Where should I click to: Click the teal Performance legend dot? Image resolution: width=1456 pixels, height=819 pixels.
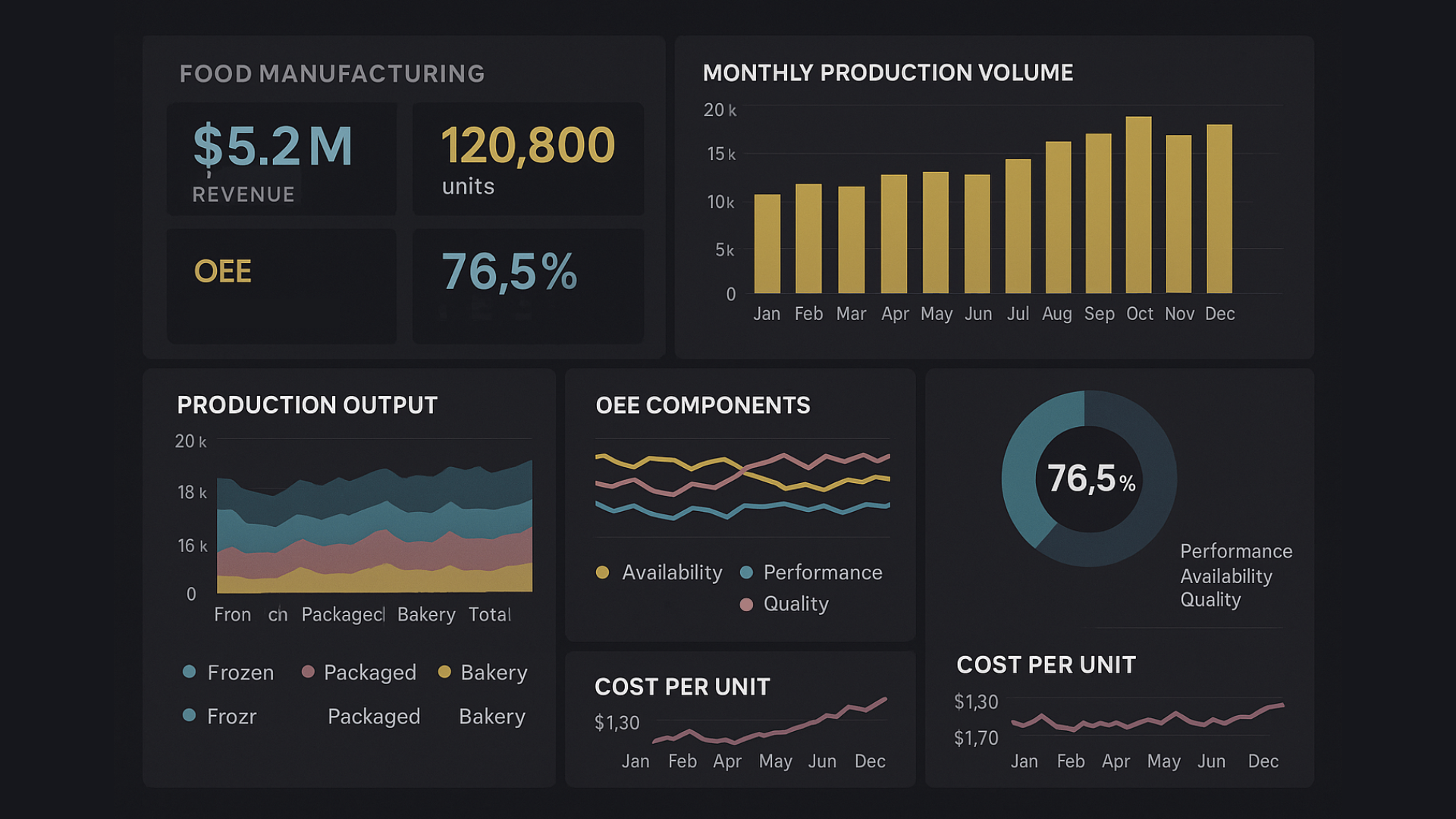coord(746,573)
